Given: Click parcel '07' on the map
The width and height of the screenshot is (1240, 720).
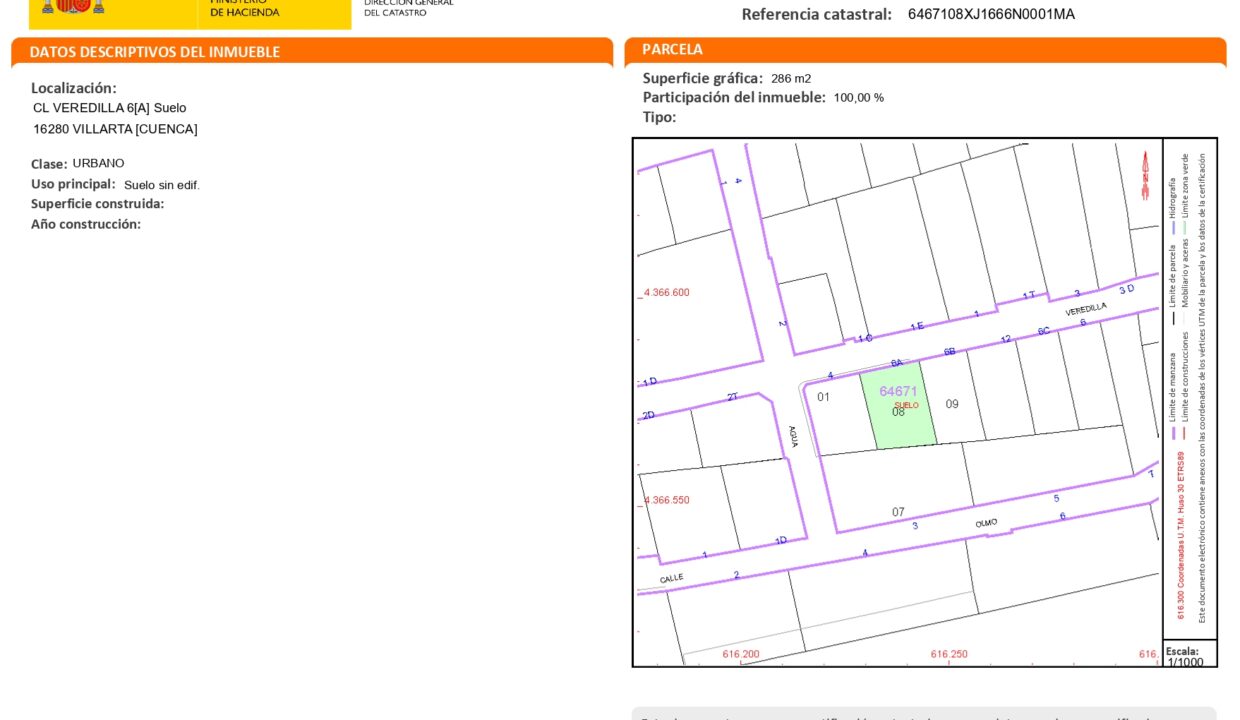Looking at the screenshot, I should 898,512.
